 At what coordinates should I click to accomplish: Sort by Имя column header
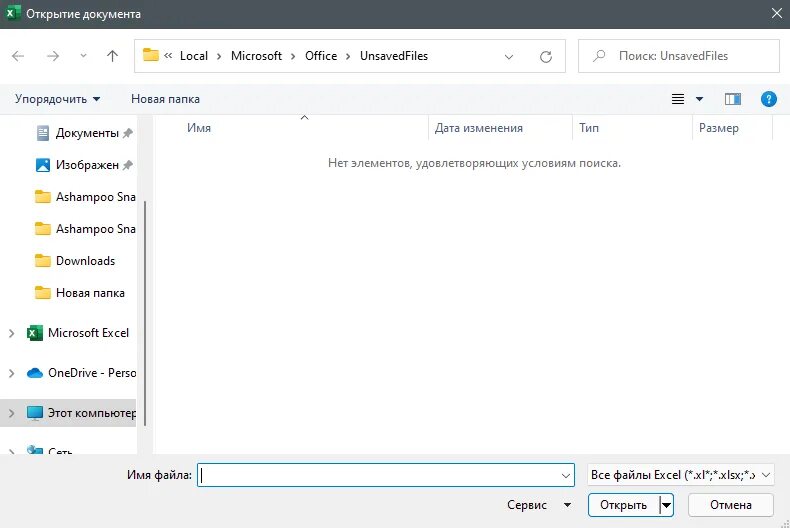[x=199, y=128]
